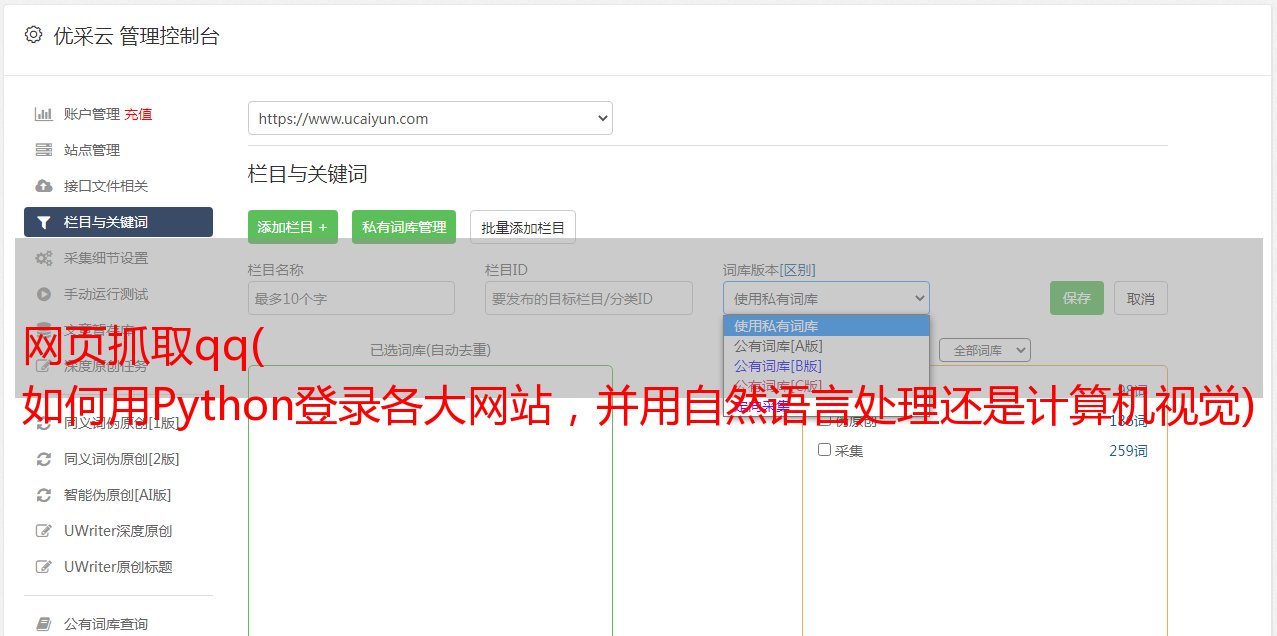Click the 批量添加栏目 button
The image size is (1277, 636).
(523, 227)
